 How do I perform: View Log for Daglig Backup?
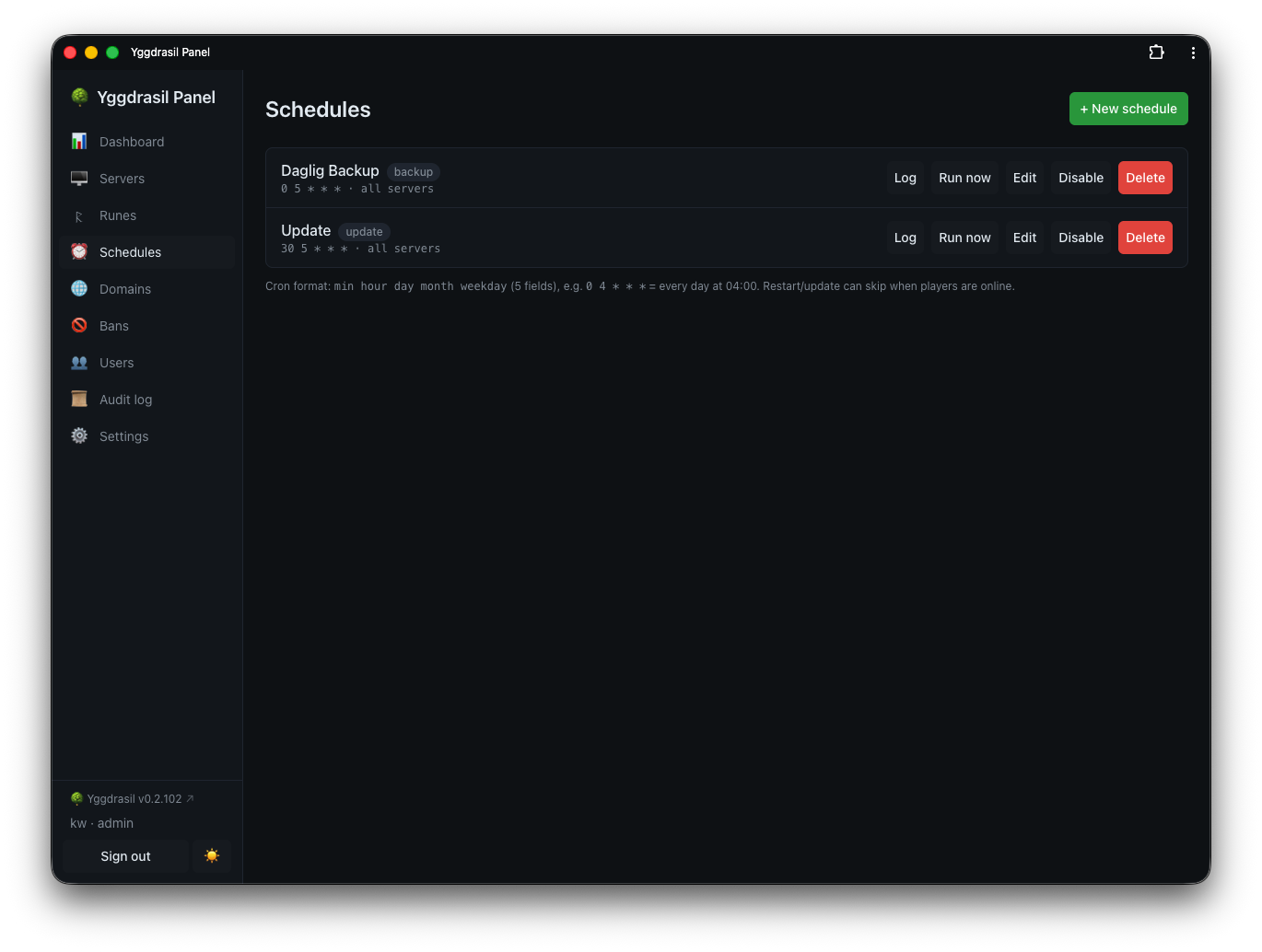click(x=906, y=178)
